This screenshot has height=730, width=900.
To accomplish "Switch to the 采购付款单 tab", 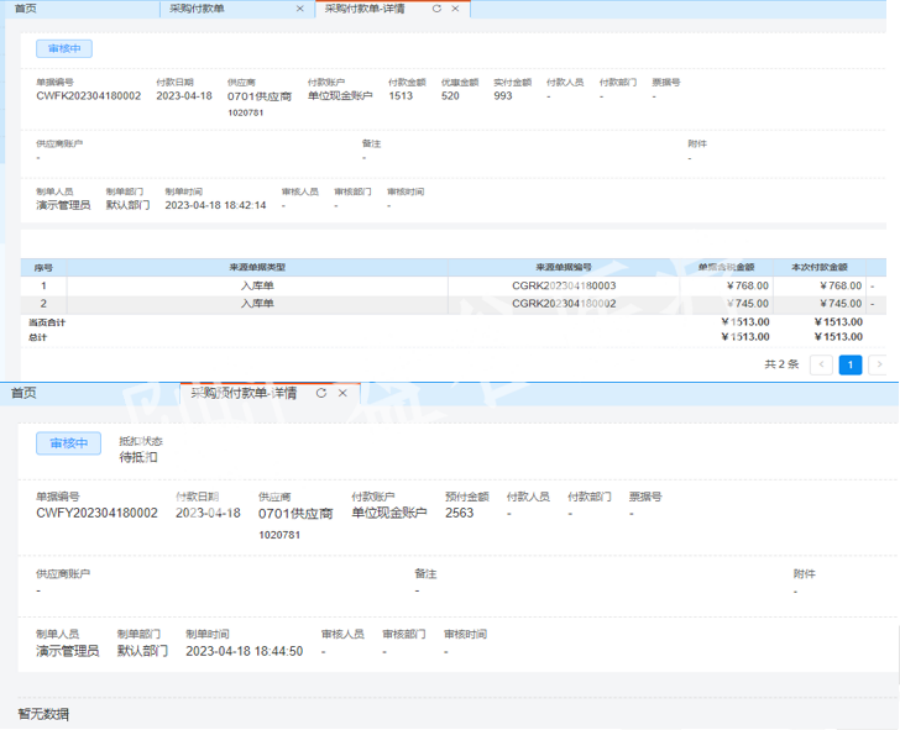I will pyautogui.click(x=197, y=9).
